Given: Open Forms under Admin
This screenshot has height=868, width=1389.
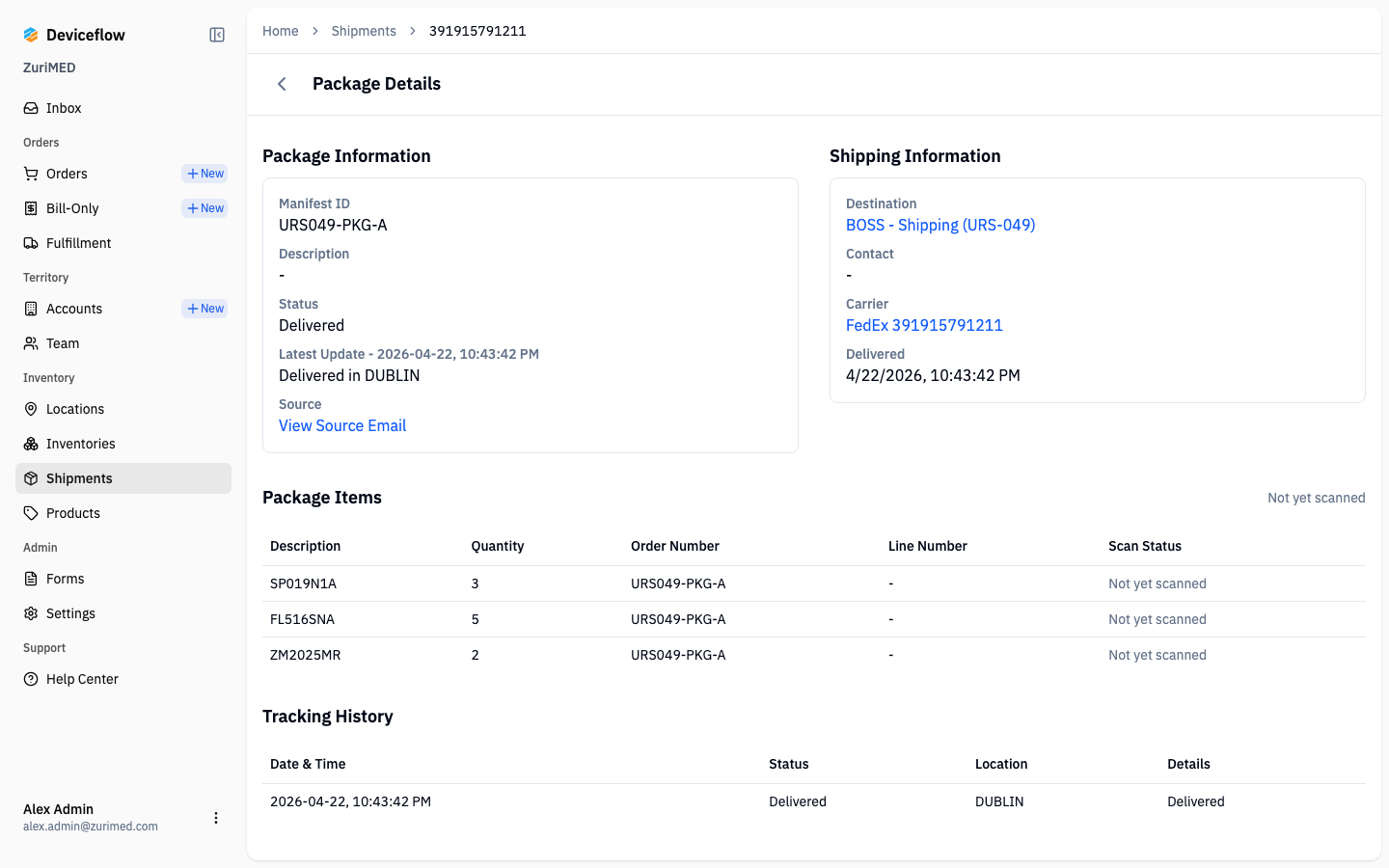Looking at the screenshot, I should click(123, 579).
